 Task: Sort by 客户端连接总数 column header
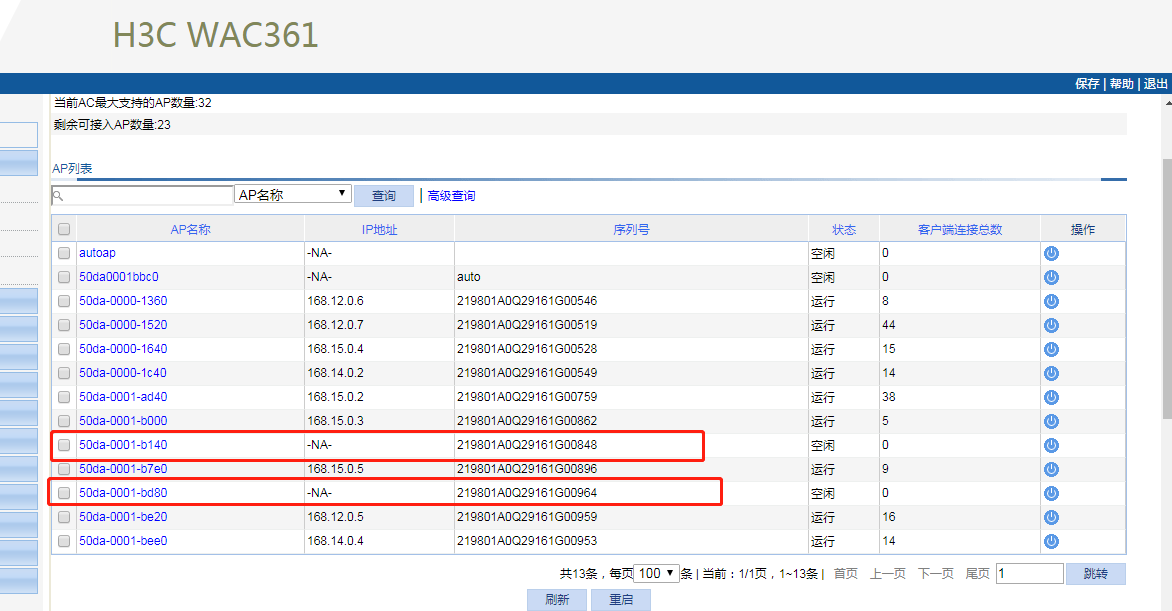[960, 230]
